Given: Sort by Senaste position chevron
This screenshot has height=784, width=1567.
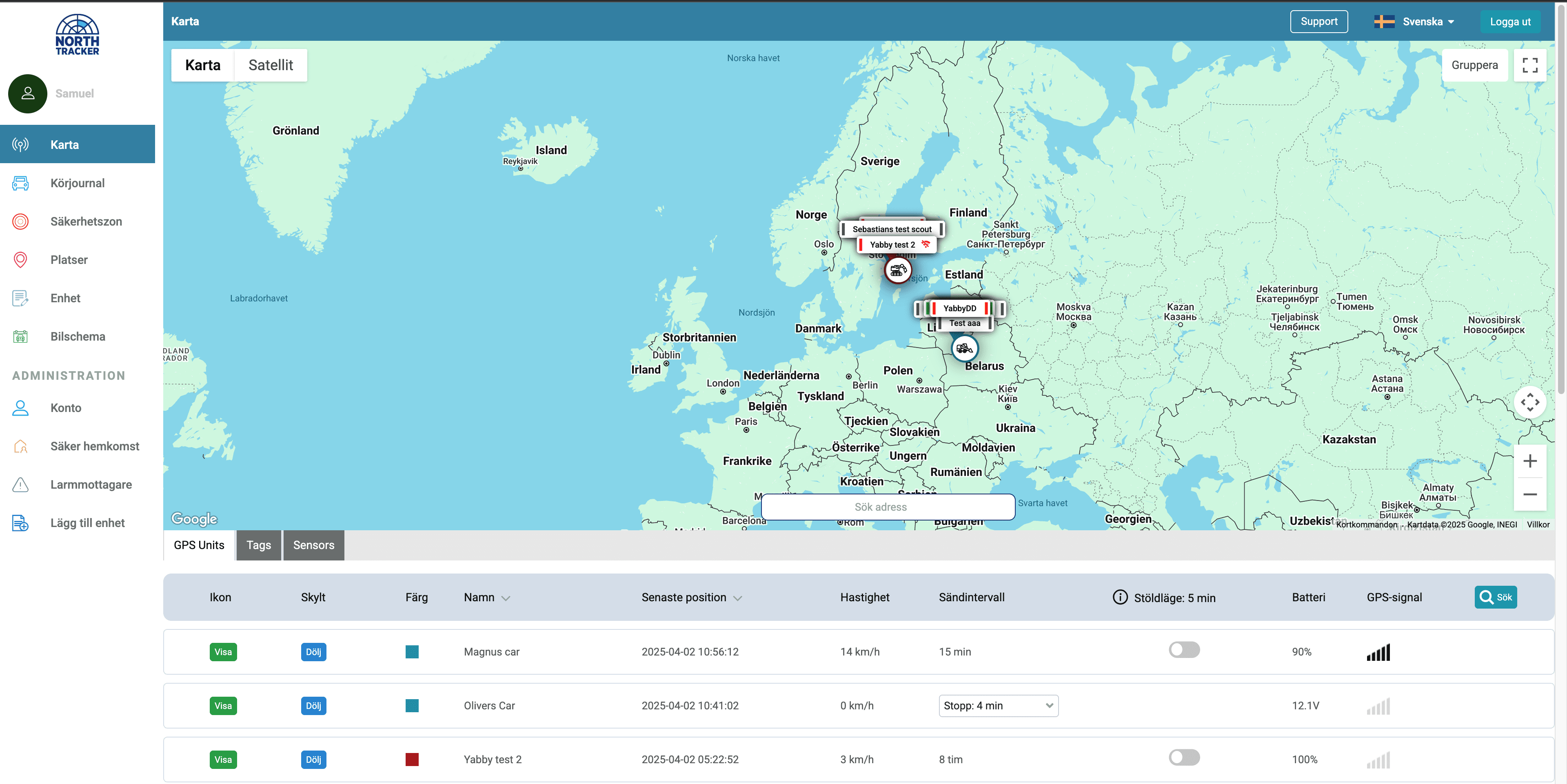Looking at the screenshot, I should 738,598.
